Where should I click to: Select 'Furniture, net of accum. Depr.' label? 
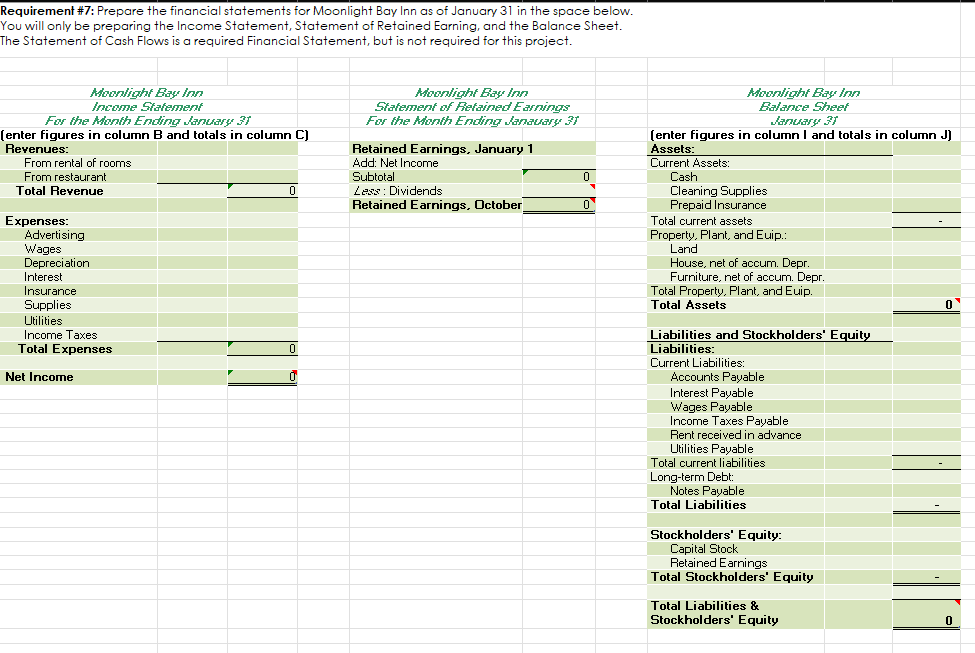pos(747,277)
